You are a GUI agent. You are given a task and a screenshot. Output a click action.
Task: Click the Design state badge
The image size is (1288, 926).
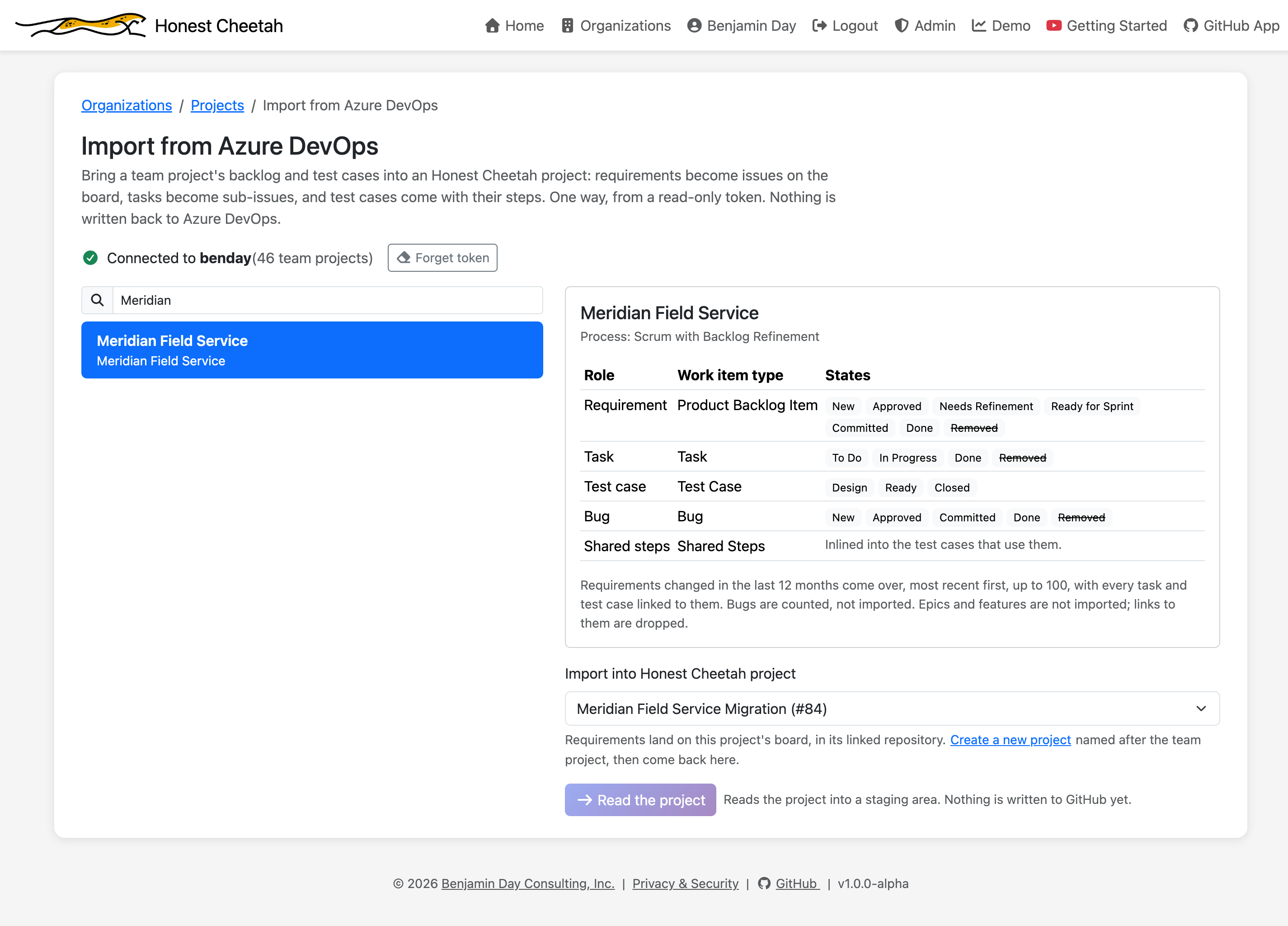point(850,487)
